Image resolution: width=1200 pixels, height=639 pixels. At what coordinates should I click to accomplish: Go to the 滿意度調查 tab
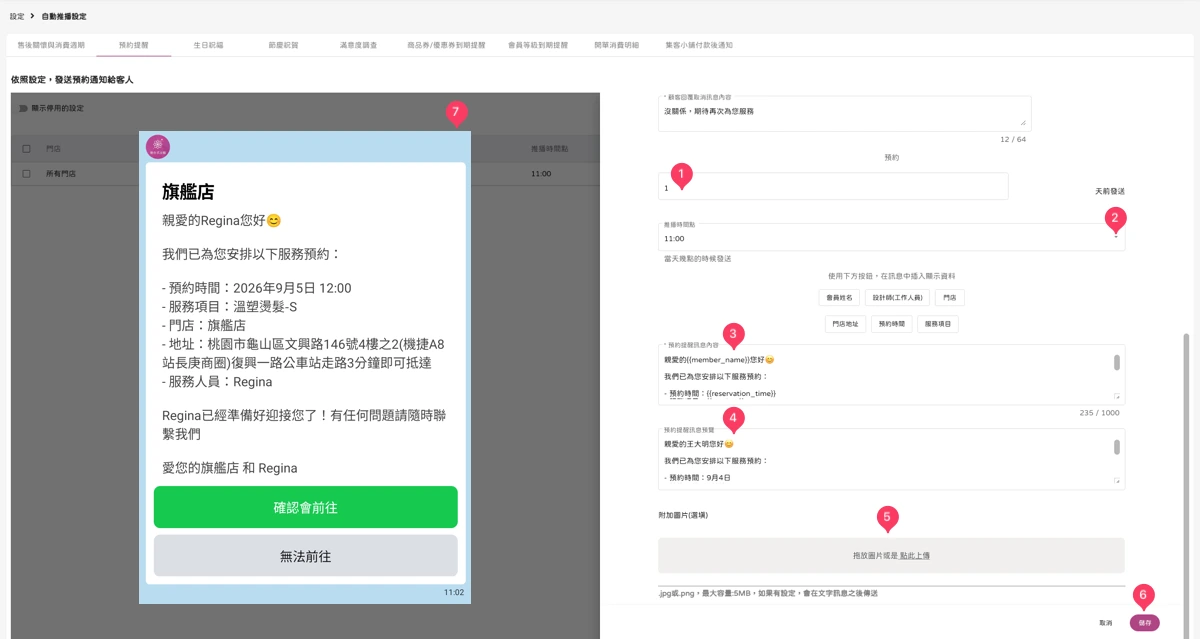coord(358,45)
